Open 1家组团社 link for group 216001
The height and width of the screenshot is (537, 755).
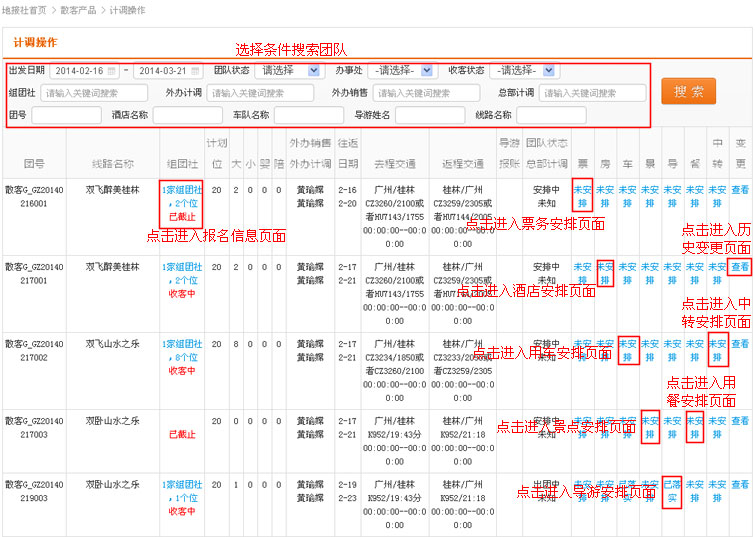181,189
